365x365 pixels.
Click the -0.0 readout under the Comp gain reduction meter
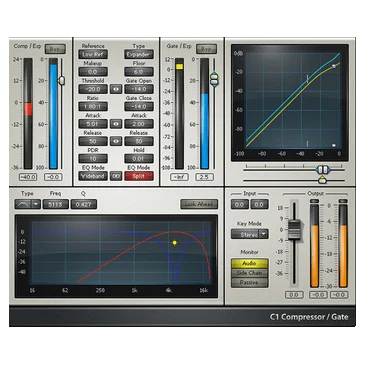pos(53,177)
